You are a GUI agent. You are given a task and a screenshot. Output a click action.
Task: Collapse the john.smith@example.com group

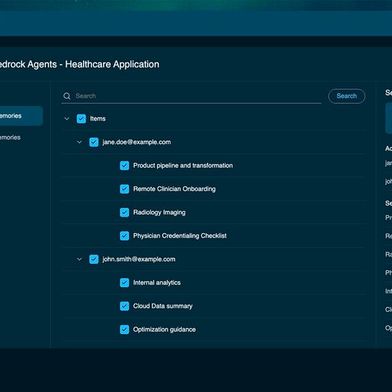(x=79, y=259)
